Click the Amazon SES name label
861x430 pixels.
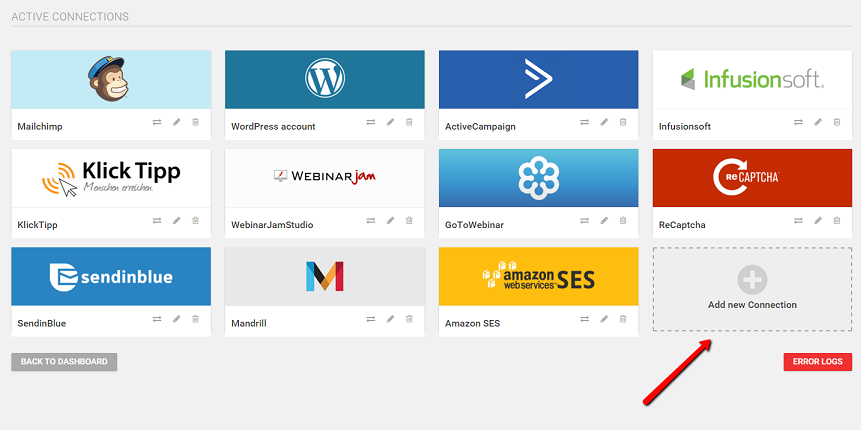click(473, 323)
